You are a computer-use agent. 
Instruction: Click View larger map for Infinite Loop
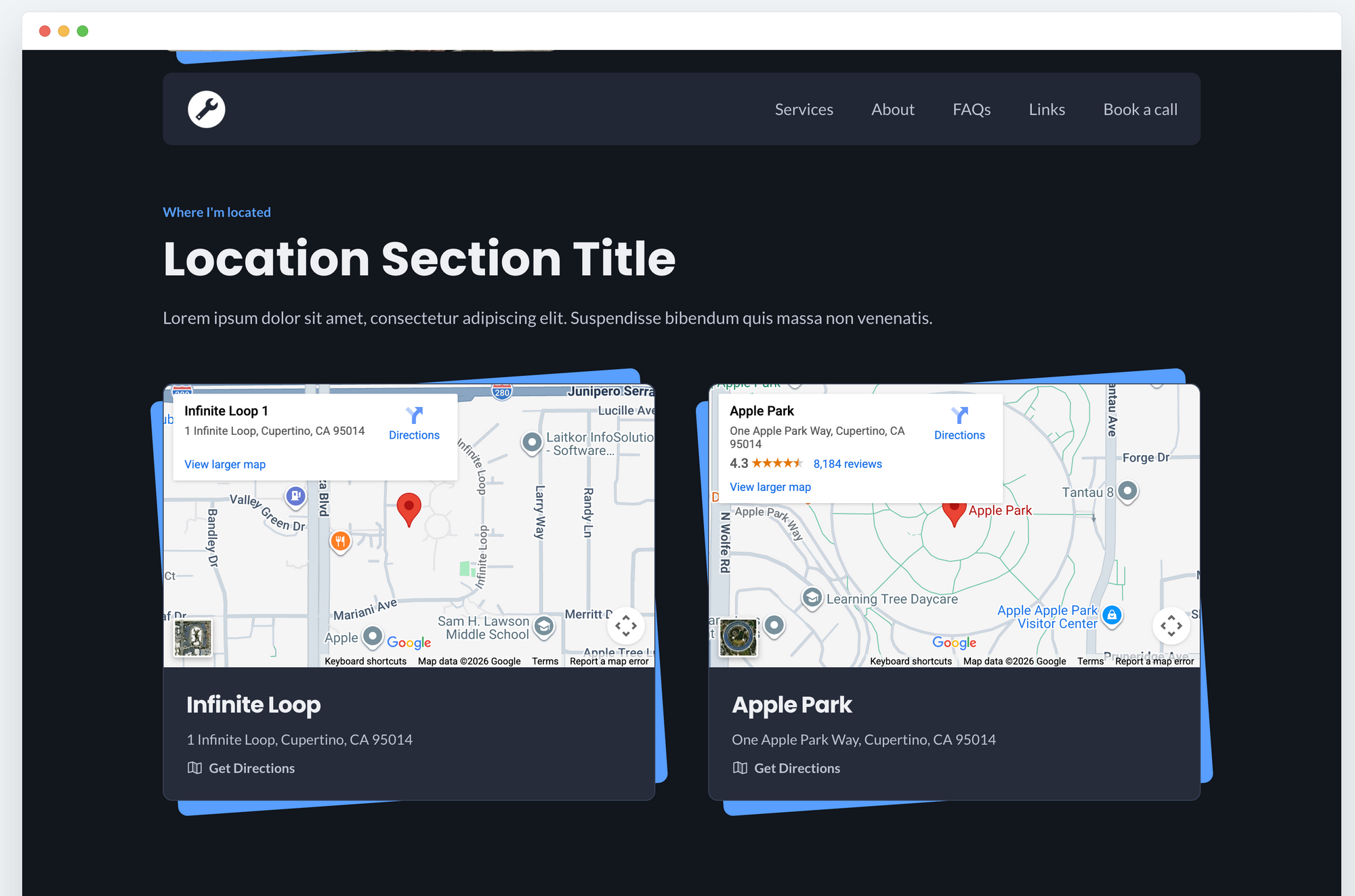225,465
